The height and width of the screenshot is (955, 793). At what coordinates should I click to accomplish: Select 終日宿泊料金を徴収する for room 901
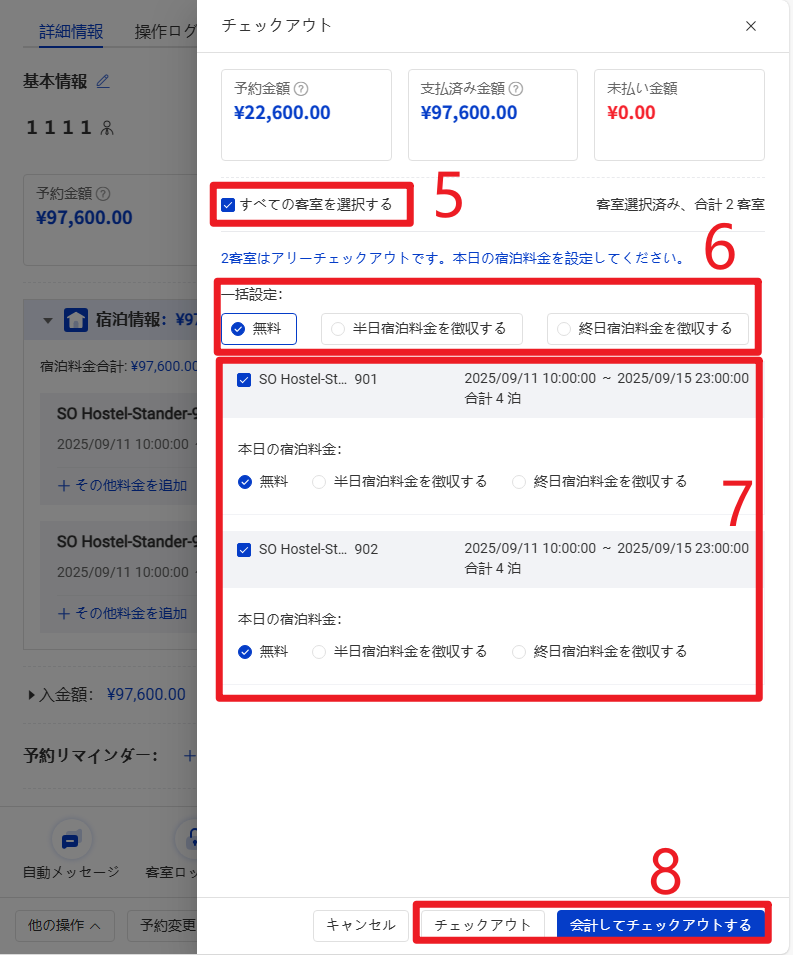pos(519,482)
